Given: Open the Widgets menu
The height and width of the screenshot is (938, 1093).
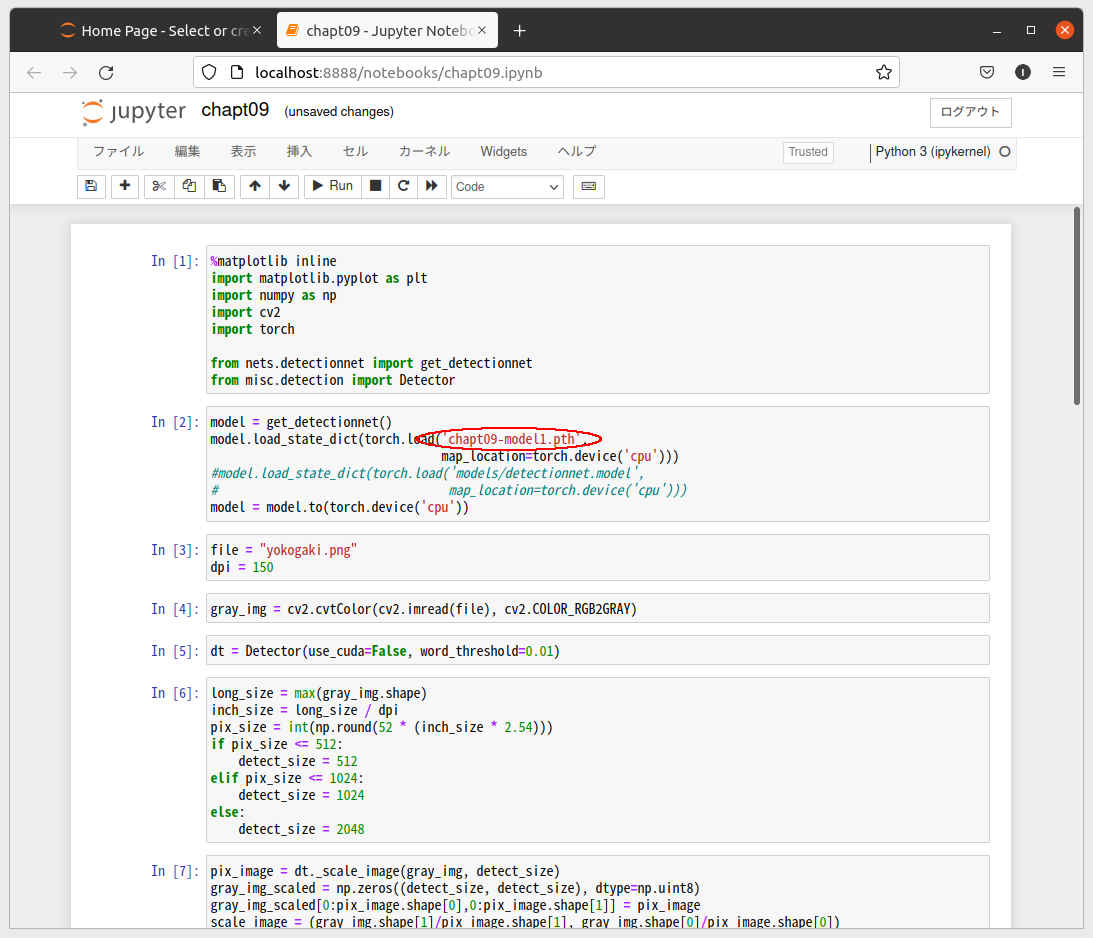Looking at the screenshot, I should tap(503, 151).
